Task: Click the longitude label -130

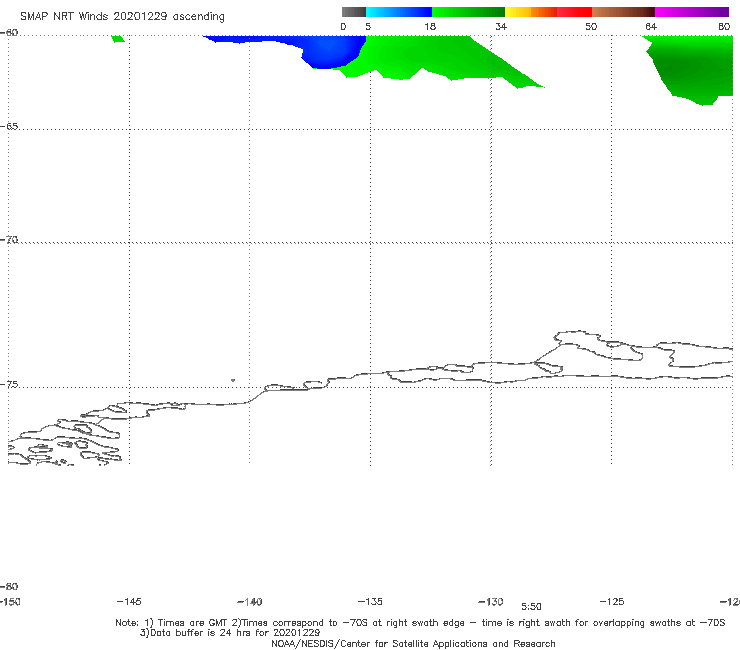Action: (x=491, y=602)
